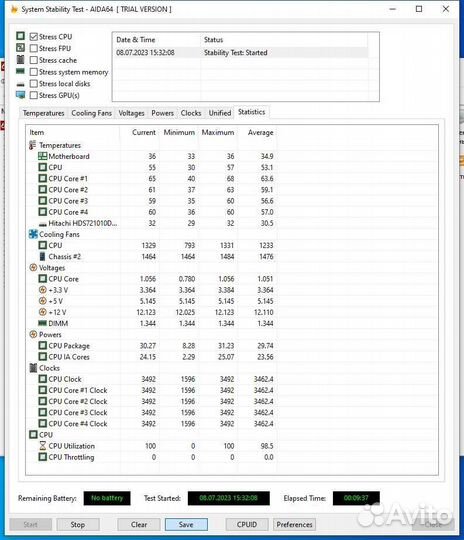
Task: Select the CPU IA Cores power row
Action: (152, 357)
